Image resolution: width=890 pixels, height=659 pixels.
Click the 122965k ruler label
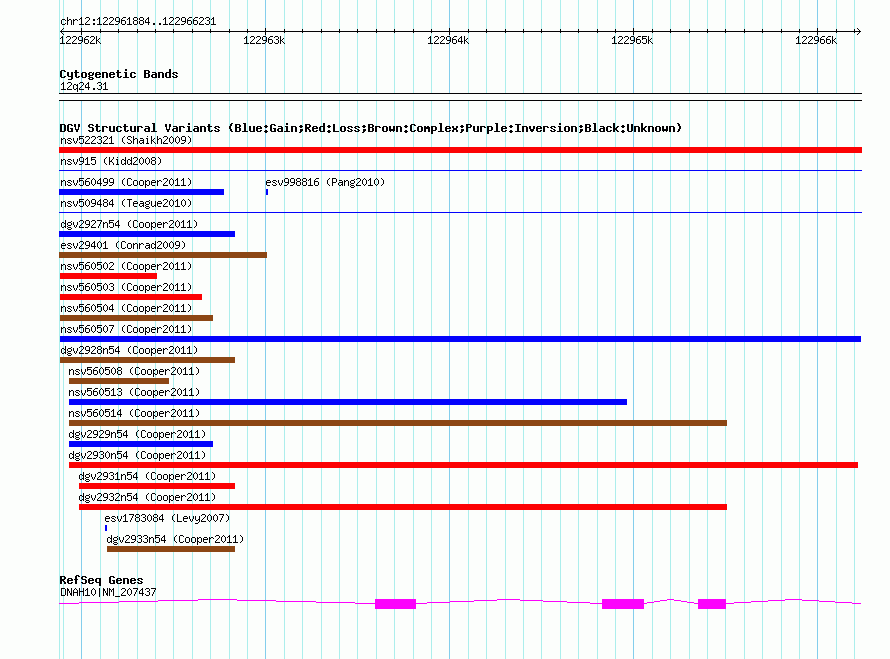pyautogui.click(x=632, y=40)
